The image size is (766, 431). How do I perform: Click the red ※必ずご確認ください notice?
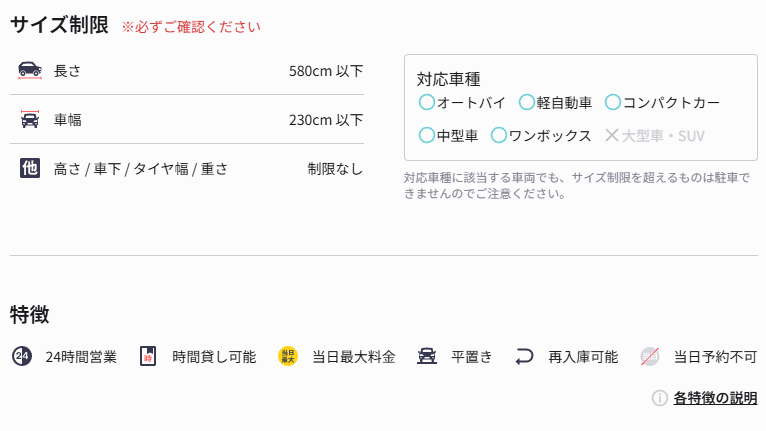point(190,28)
